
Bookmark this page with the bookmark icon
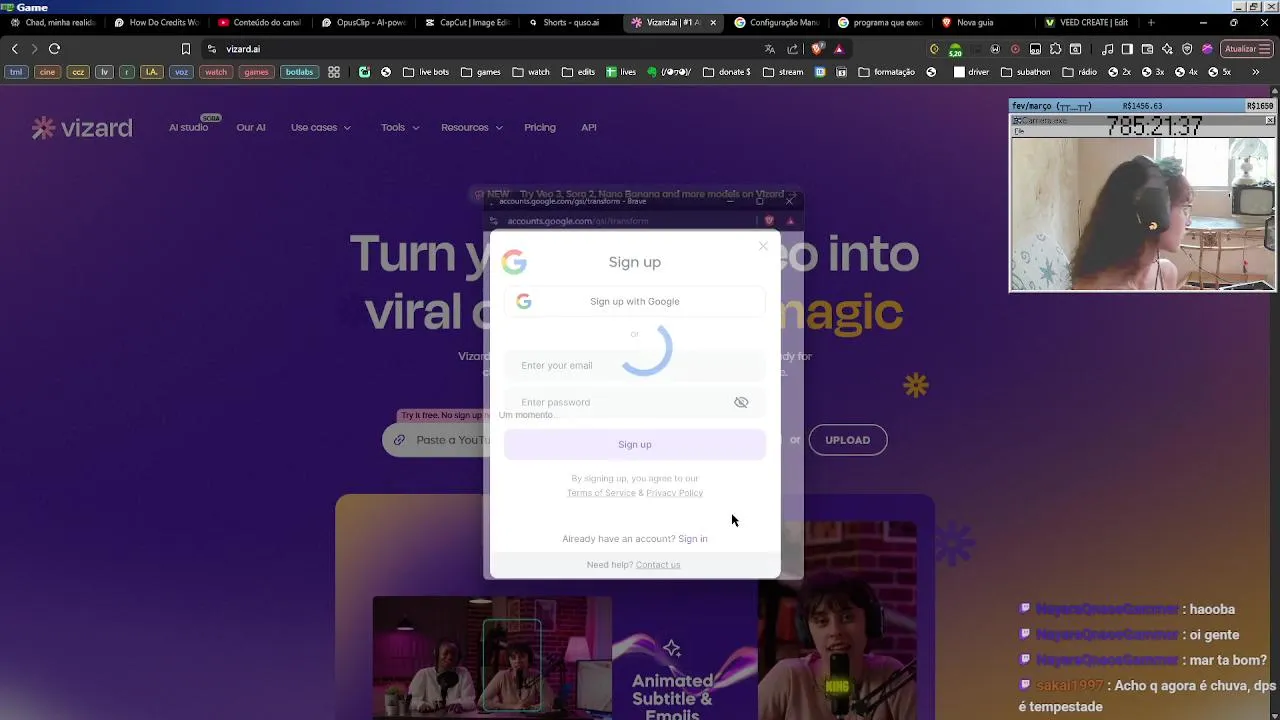(186, 49)
